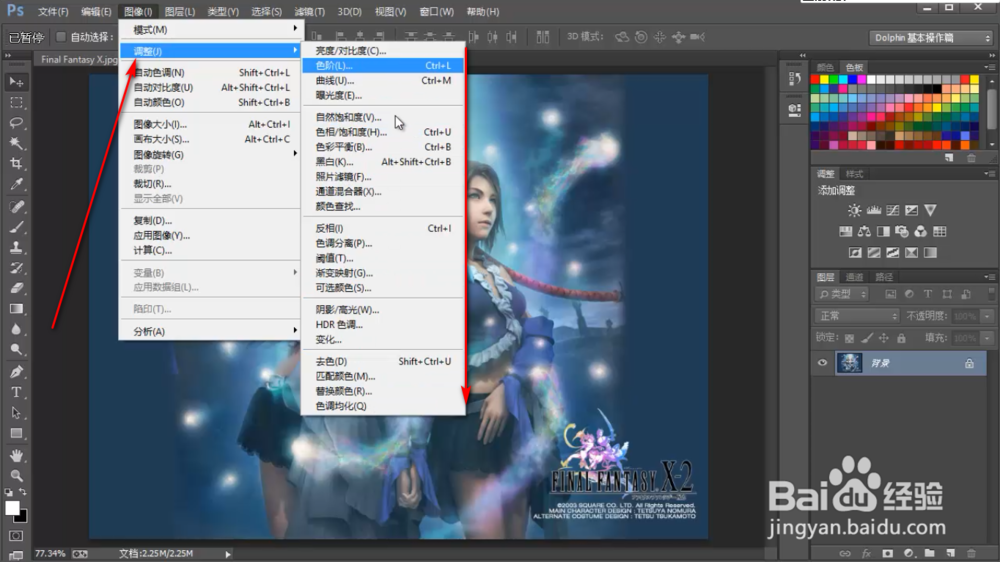1000x562 pixels.
Task: Open the Dolphin 基本操作 workspace dropdown
Action: point(932,38)
